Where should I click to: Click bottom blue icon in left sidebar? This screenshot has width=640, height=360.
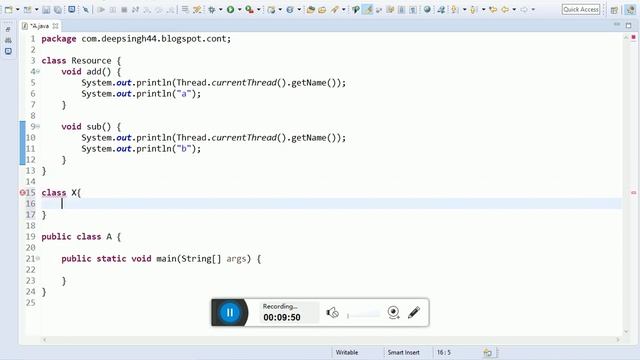[x=8, y=51]
